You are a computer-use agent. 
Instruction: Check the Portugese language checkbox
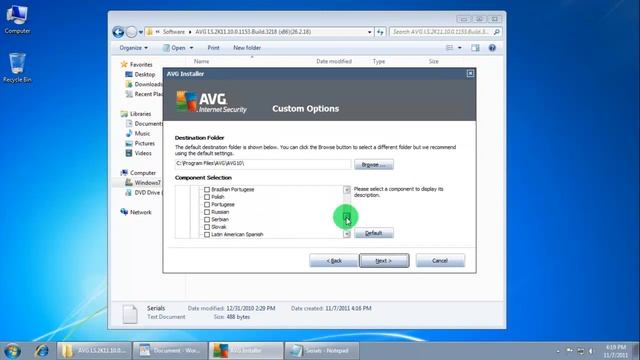207,204
